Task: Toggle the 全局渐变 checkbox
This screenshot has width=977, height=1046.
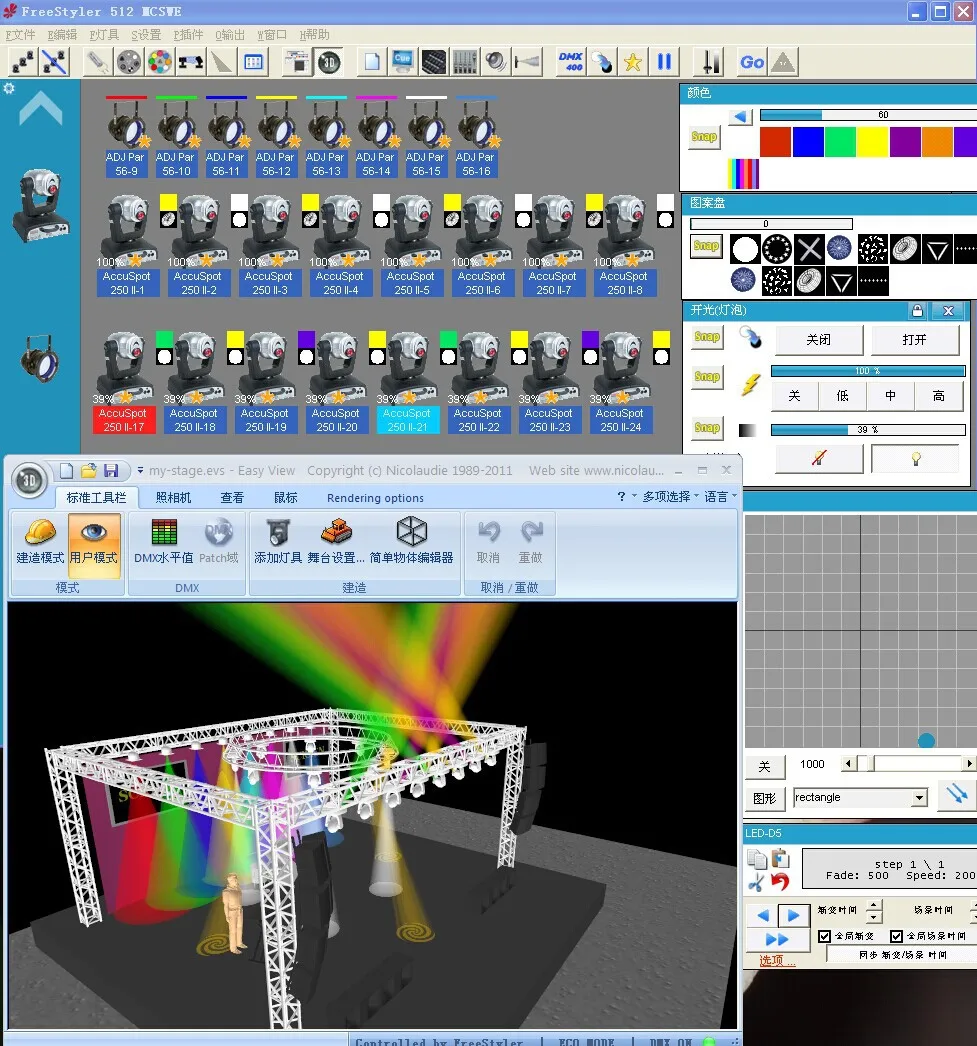Action: 824,936
